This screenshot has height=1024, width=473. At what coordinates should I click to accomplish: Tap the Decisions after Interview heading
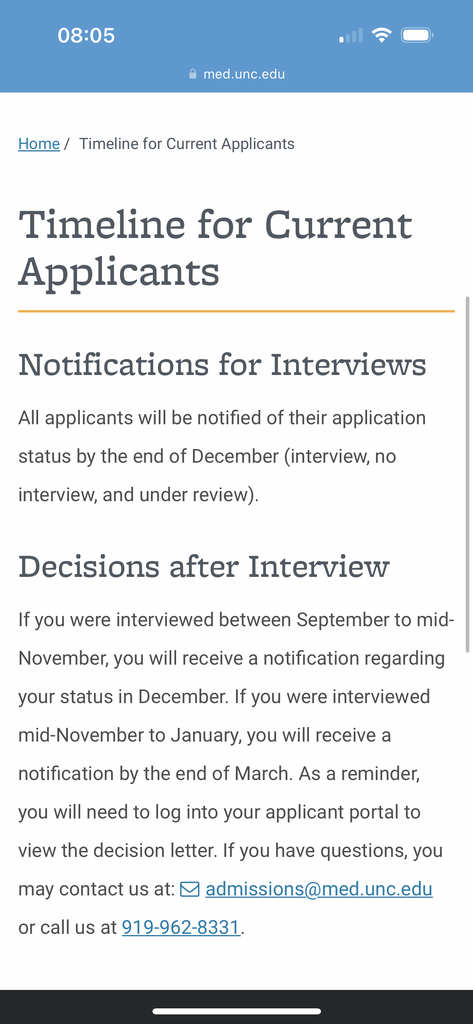(x=204, y=566)
